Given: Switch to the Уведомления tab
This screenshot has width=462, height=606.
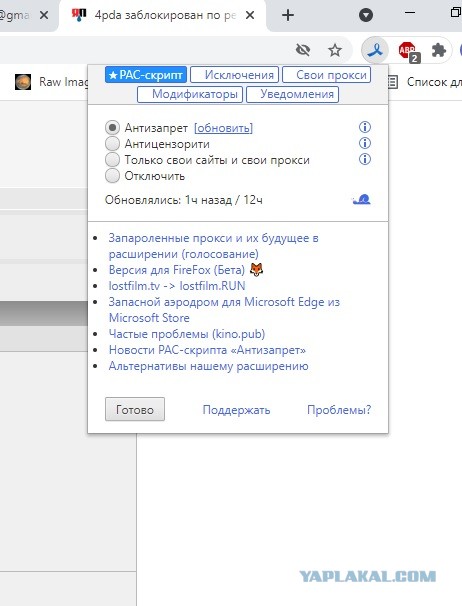Looking at the screenshot, I should pyautogui.click(x=292, y=94).
